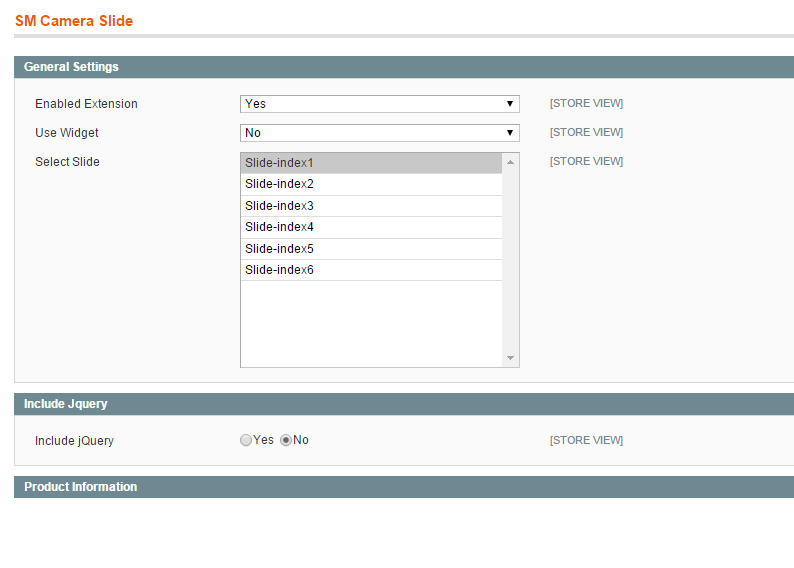Click the slide list scroll up arrow
The image size is (794, 568).
[510, 162]
